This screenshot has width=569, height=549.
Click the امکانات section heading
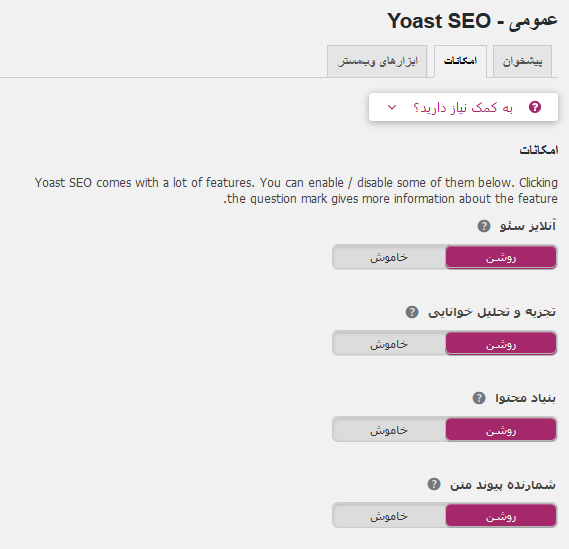click(539, 150)
